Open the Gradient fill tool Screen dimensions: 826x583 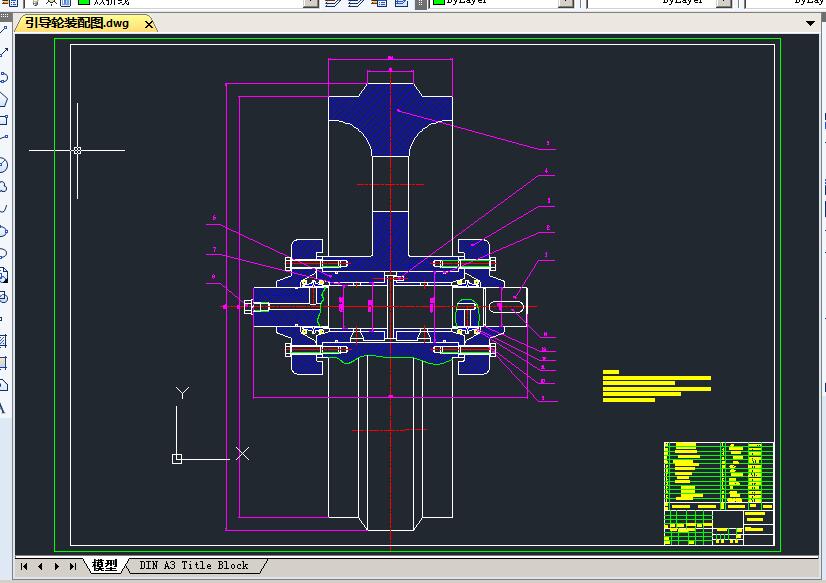tap(3, 363)
